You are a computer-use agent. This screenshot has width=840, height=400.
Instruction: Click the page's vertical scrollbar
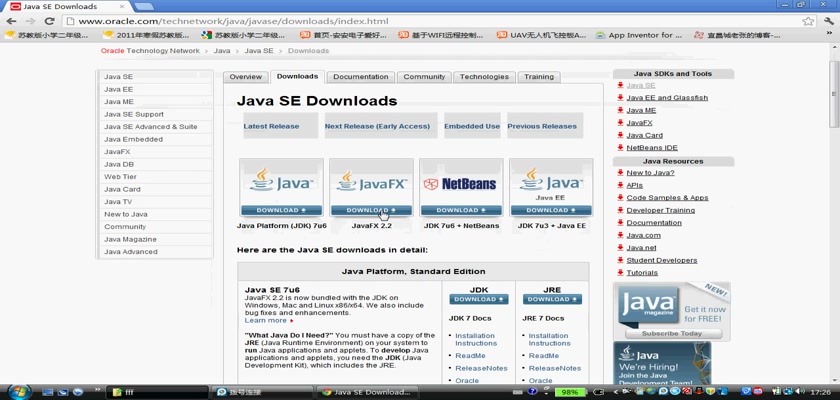point(834,94)
